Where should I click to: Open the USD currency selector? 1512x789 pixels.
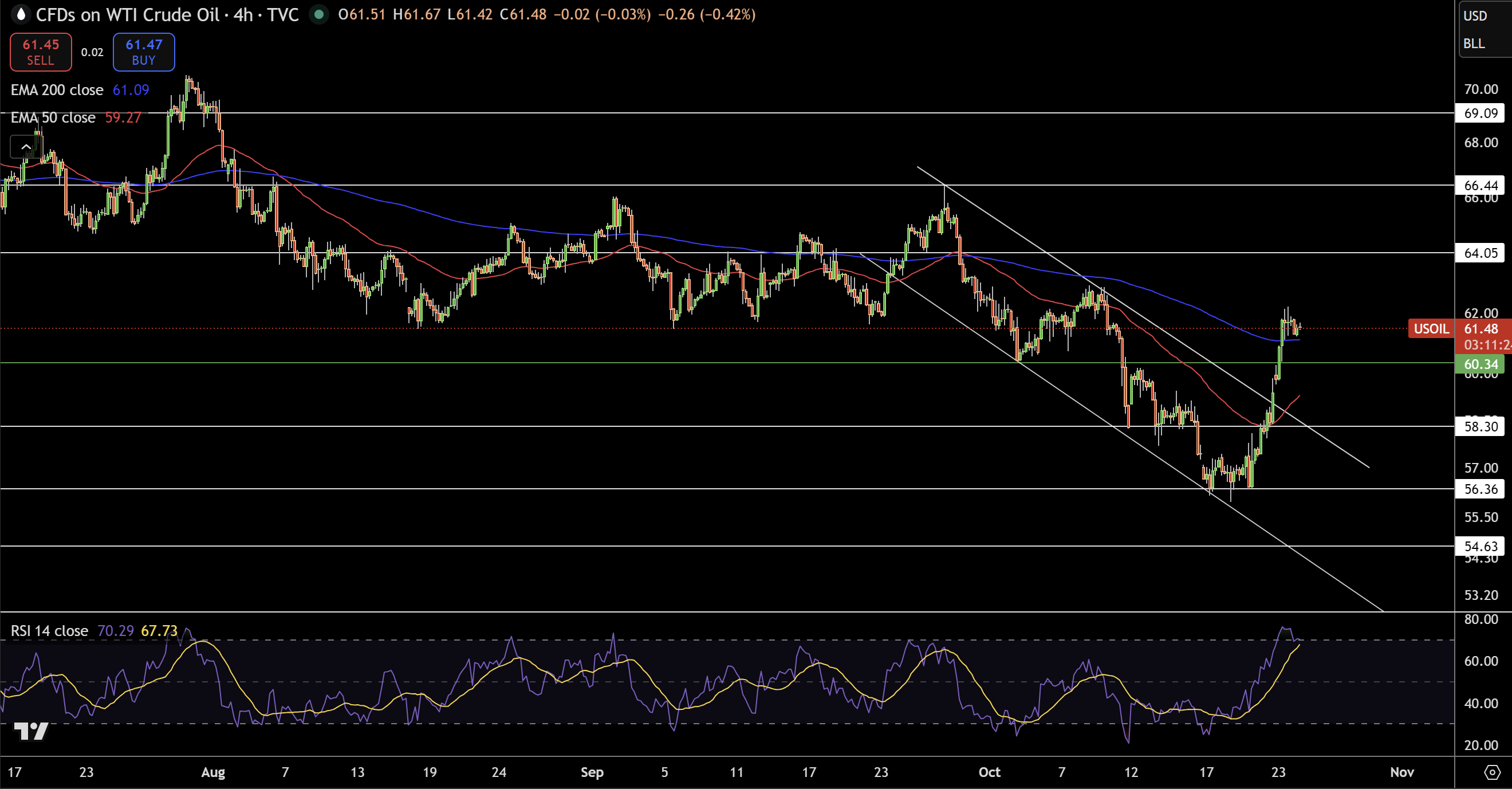click(x=1474, y=16)
